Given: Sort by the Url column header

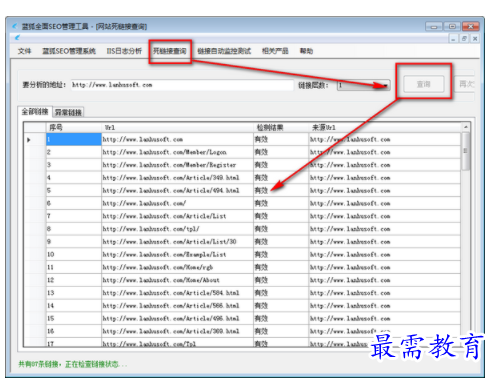Looking at the screenshot, I should point(177,127).
